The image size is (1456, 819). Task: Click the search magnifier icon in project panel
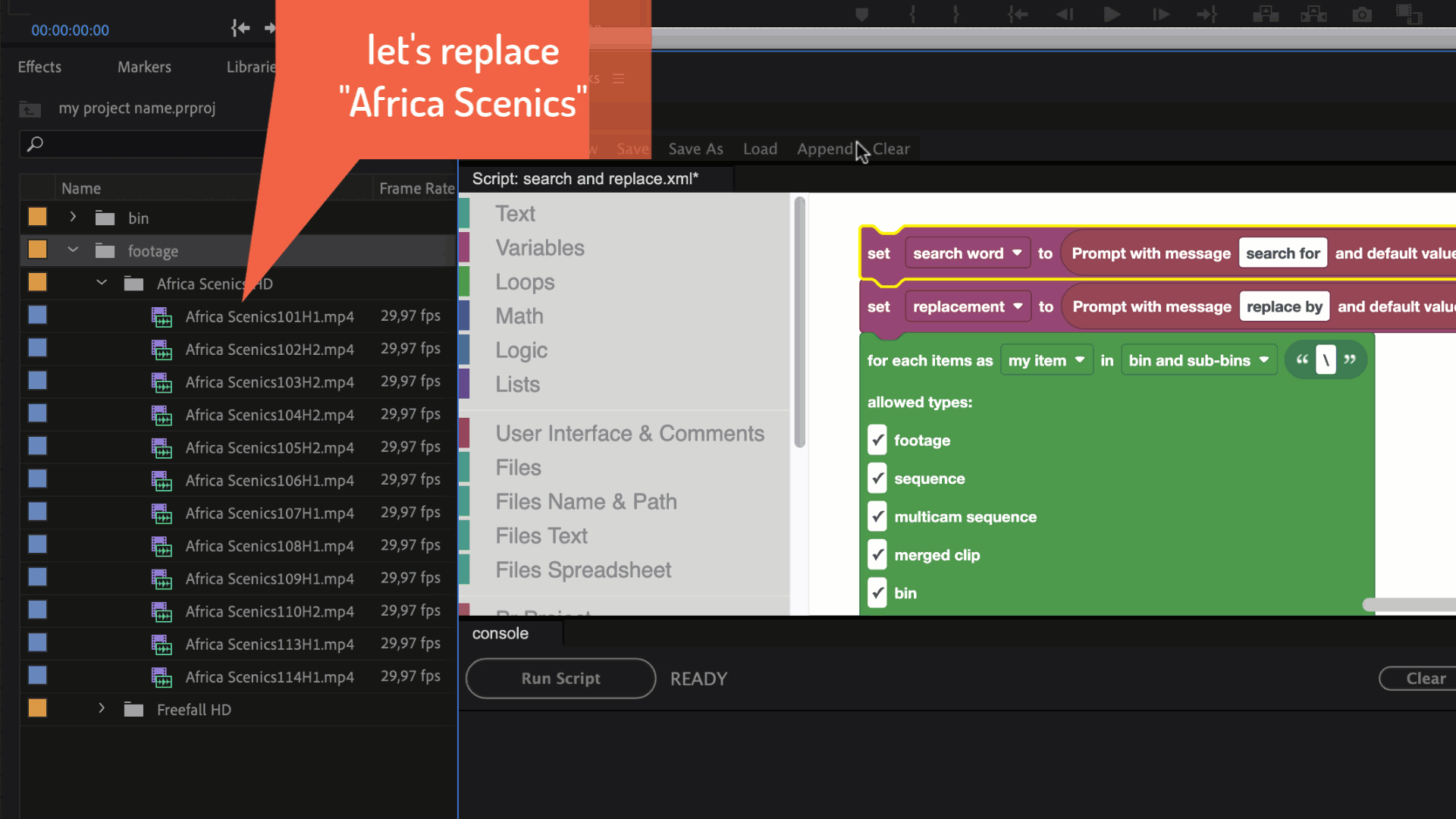click(35, 143)
